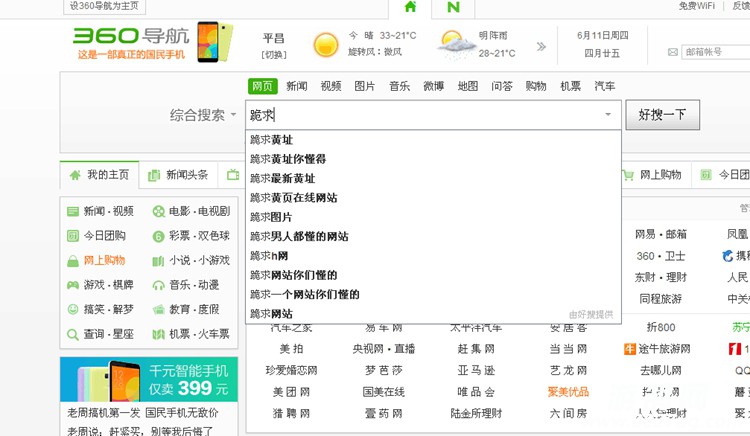Click today's sunny weather icon
The height and width of the screenshot is (436, 750).
[326, 44]
